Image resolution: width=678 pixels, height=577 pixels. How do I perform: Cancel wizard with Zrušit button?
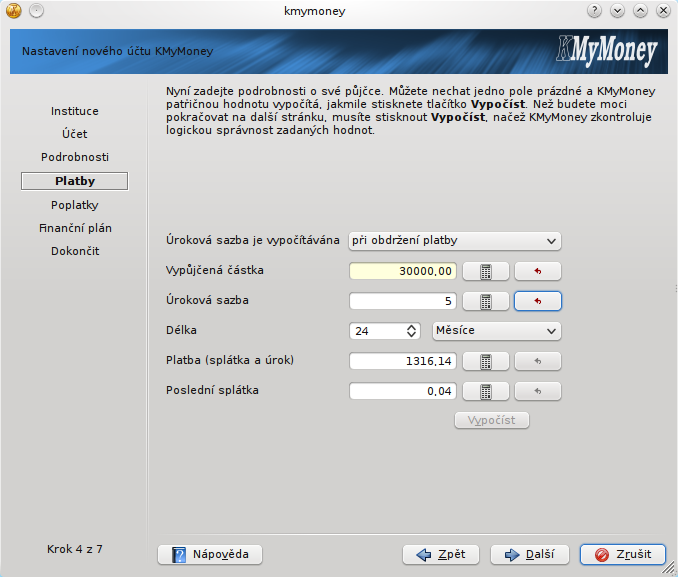pyautogui.click(x=623, y=555)
